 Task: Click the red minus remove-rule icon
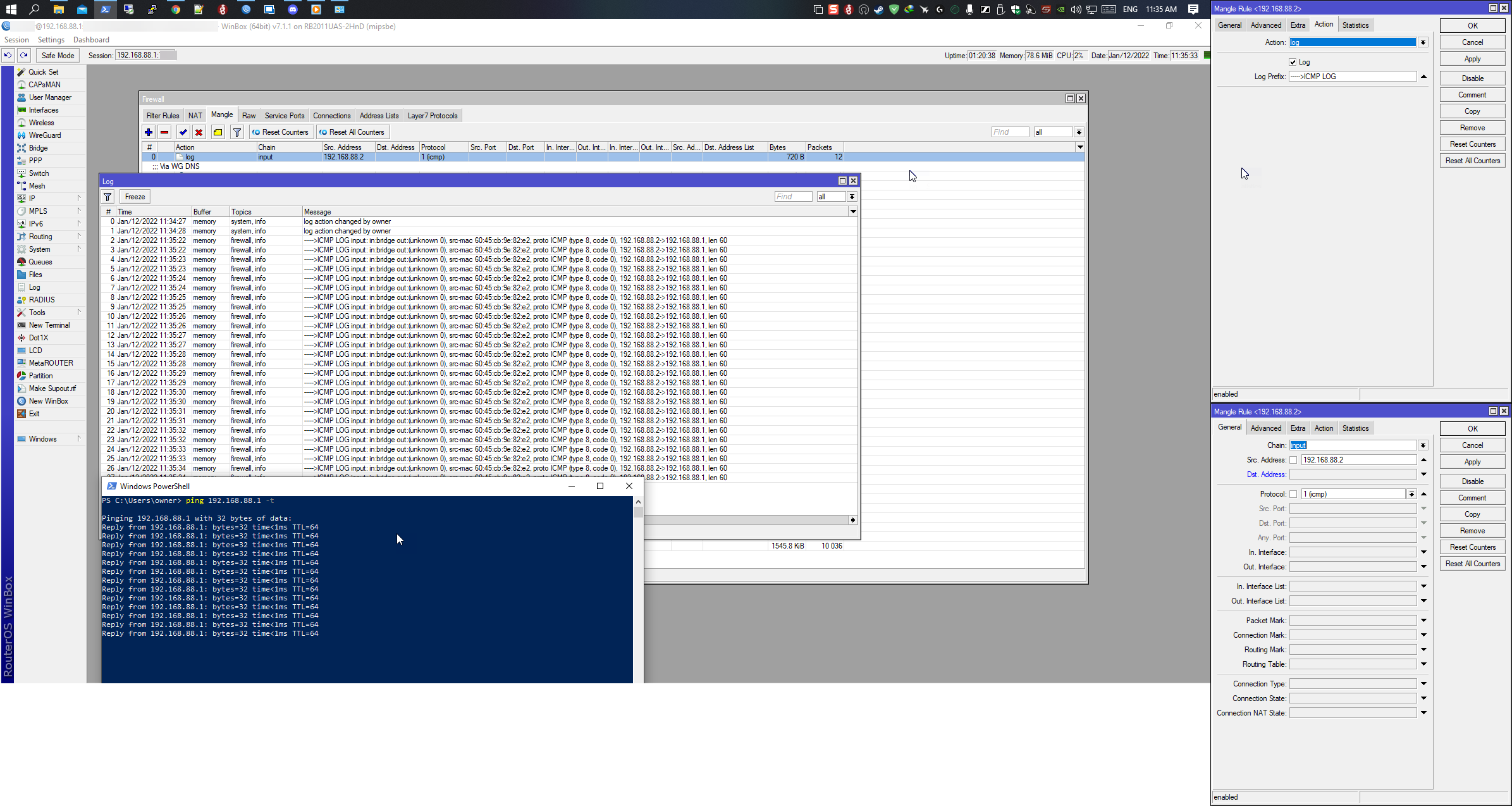tap(164, 132)
